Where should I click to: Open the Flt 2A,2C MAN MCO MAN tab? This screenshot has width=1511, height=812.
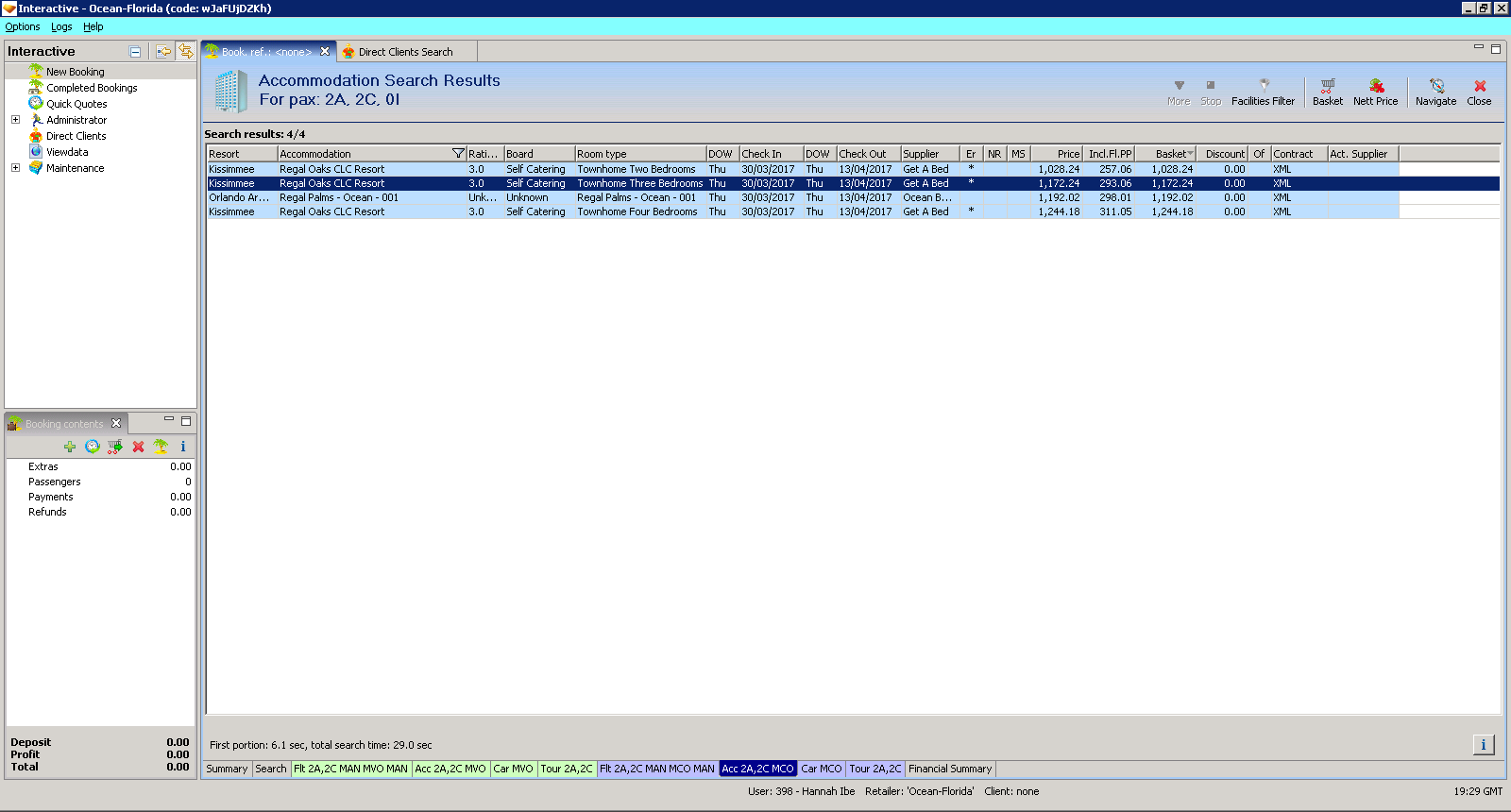(x=657, y=770)
